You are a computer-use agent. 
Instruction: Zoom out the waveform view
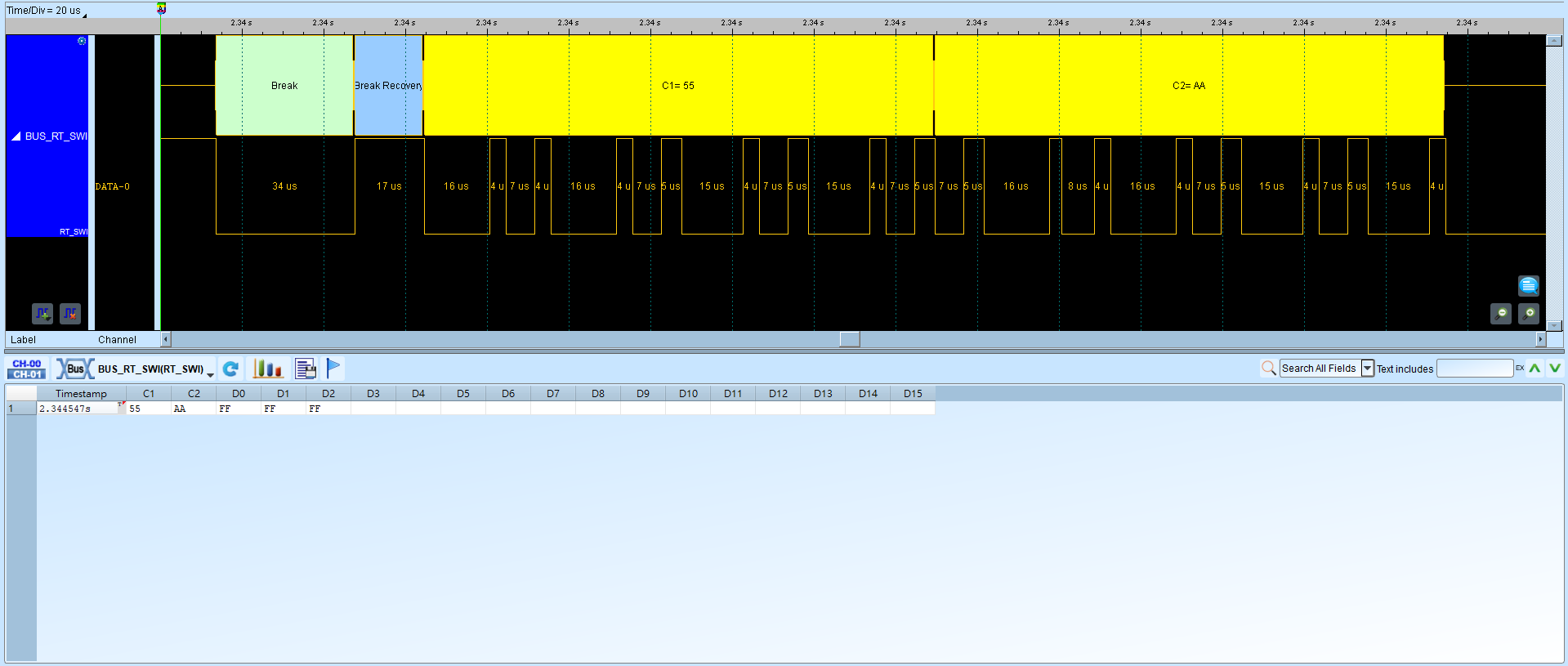(1501, 313)
